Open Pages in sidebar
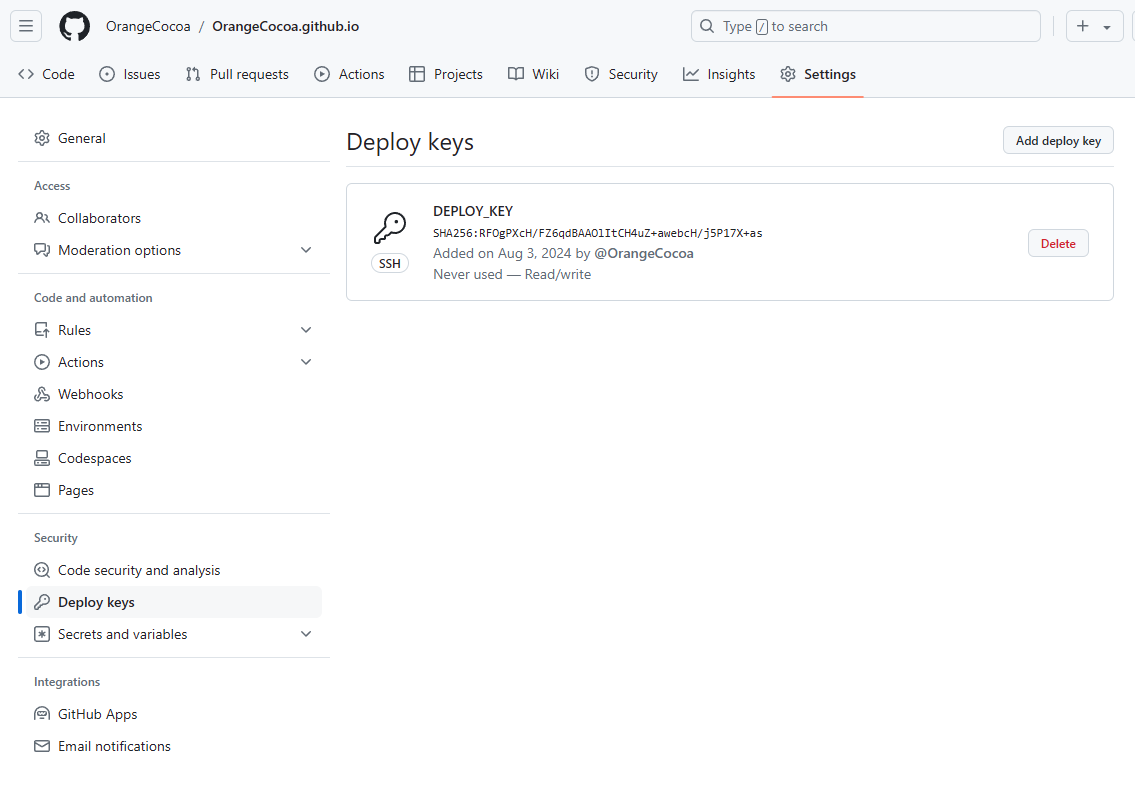 tap(174, 490)
